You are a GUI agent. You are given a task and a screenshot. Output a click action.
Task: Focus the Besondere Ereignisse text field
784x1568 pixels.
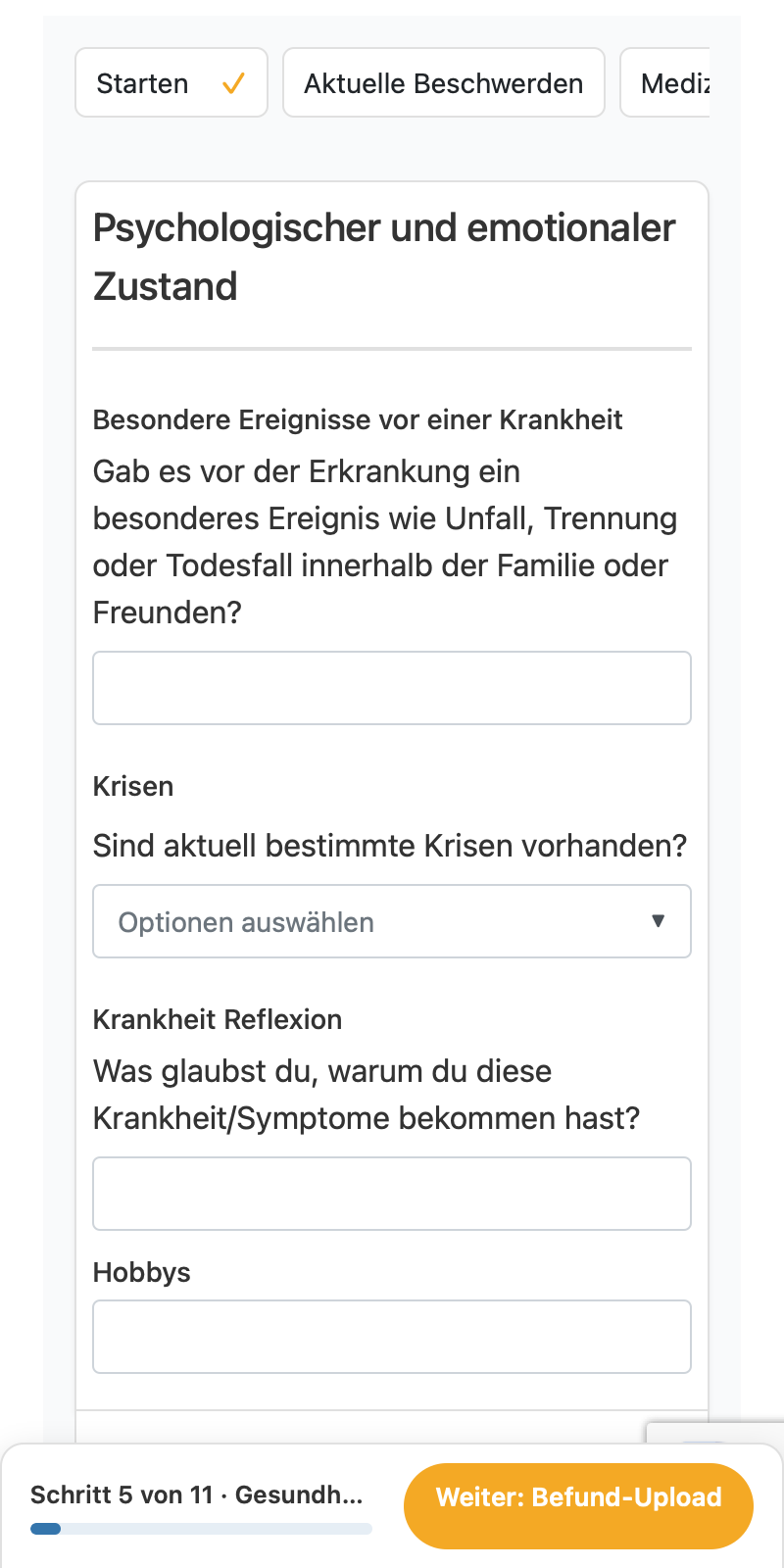point(392,688)
